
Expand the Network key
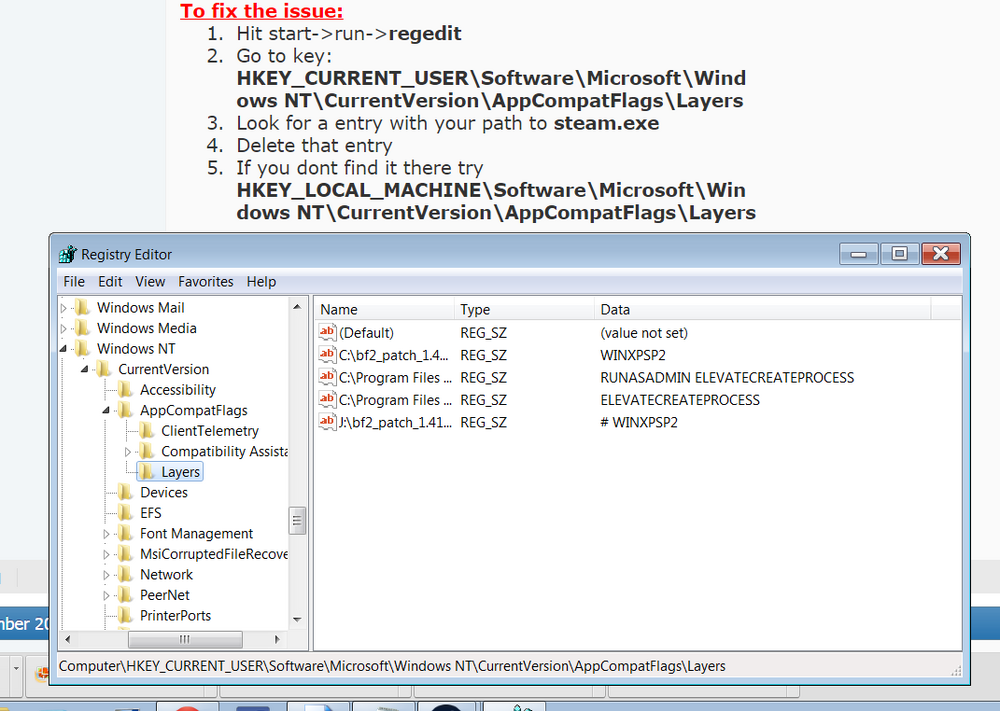(x=106, y=575)
